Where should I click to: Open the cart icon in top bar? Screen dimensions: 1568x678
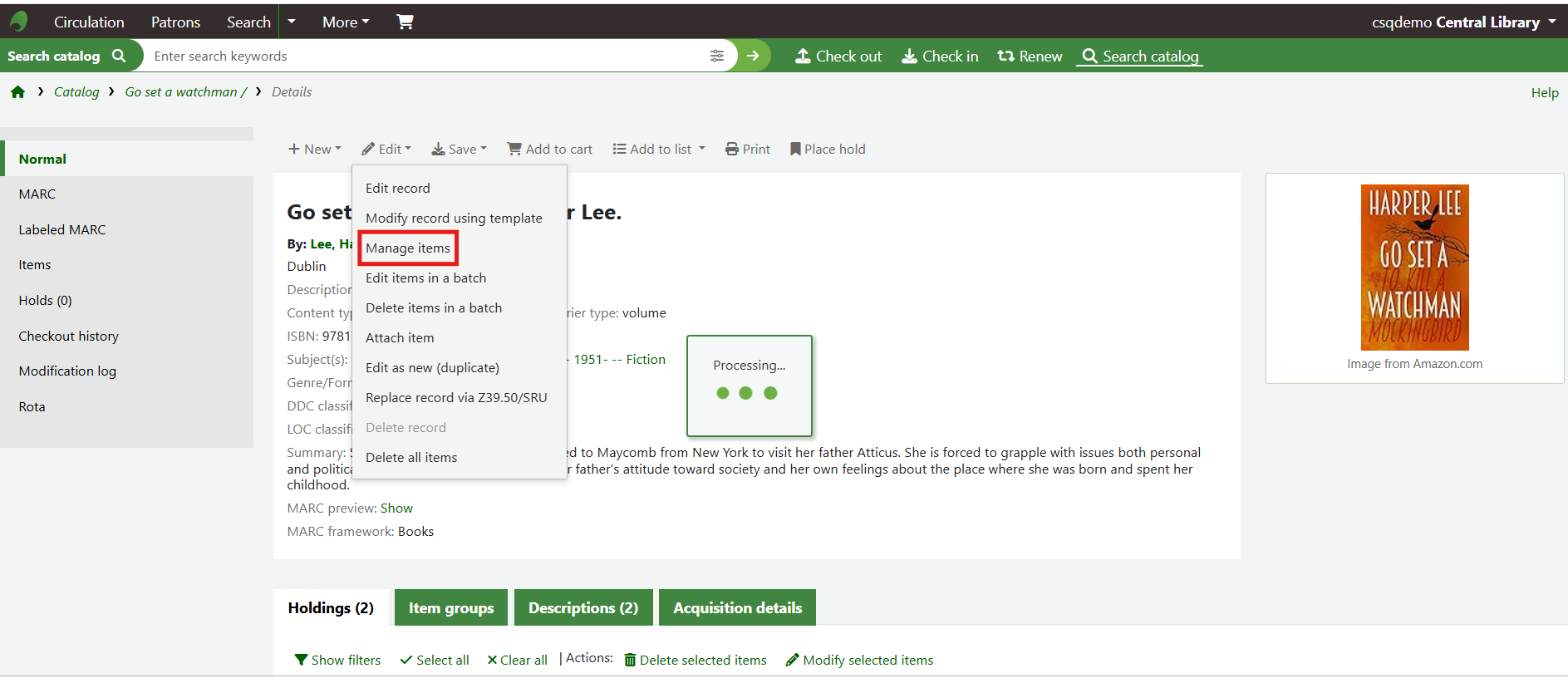(x=405, y=22)
